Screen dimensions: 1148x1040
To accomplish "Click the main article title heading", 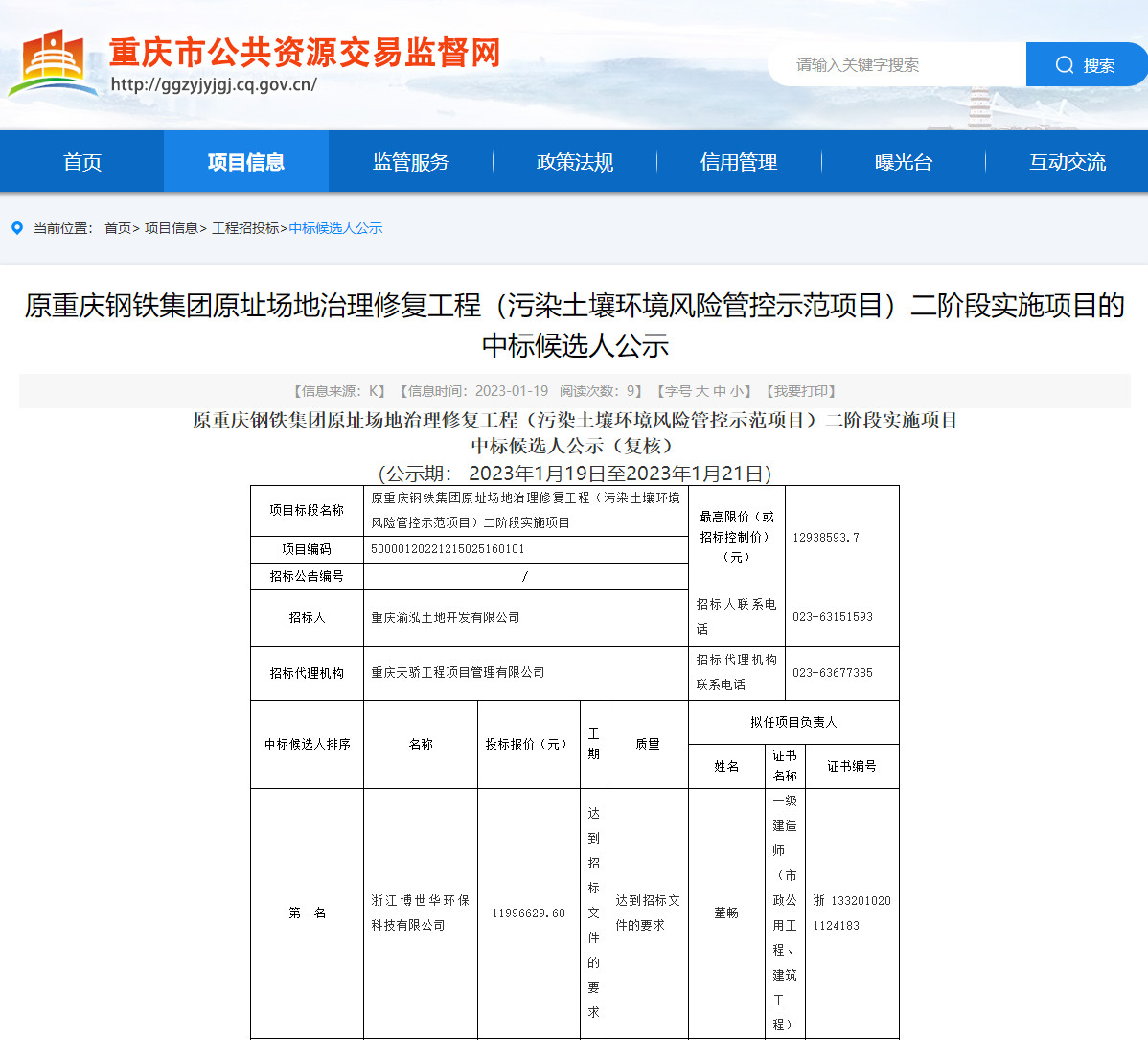I will [575, 325].
